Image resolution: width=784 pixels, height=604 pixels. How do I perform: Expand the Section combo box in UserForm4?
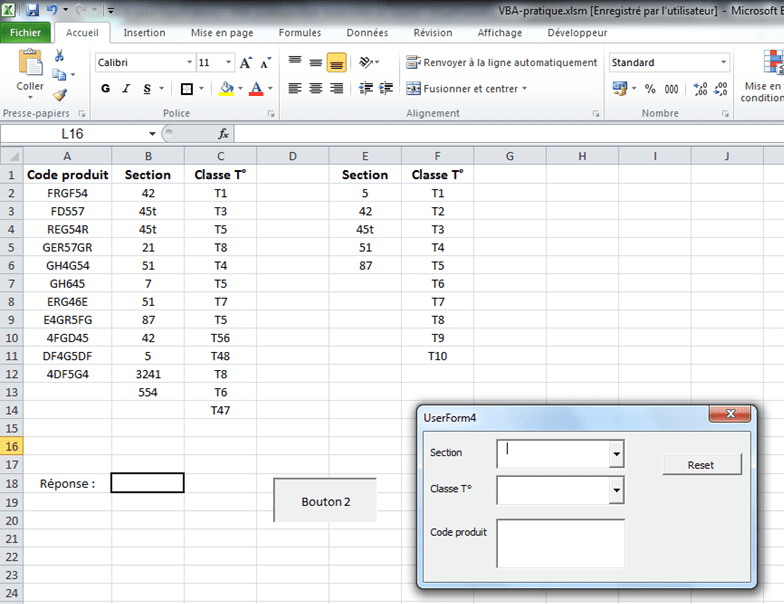pos(616,455)
